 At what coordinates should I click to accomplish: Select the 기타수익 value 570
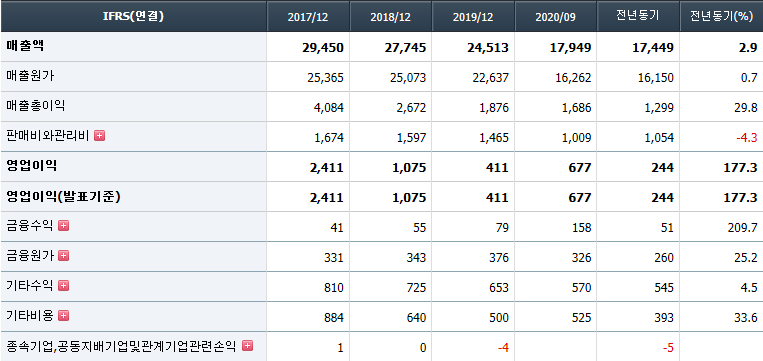pyautogui.click(x=582, y=288)
